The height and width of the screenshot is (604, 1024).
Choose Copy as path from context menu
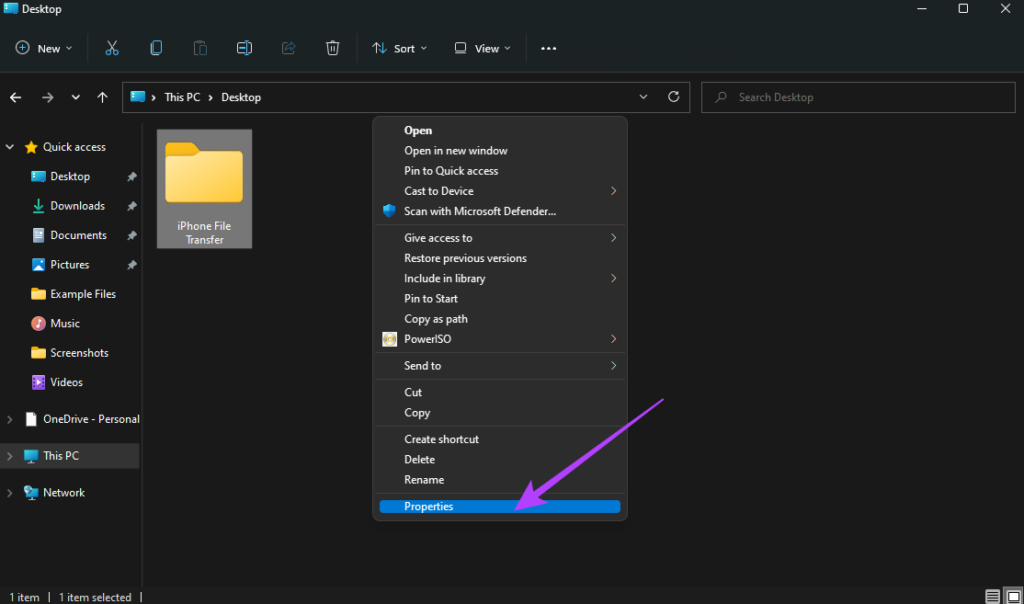click(436, 319)
